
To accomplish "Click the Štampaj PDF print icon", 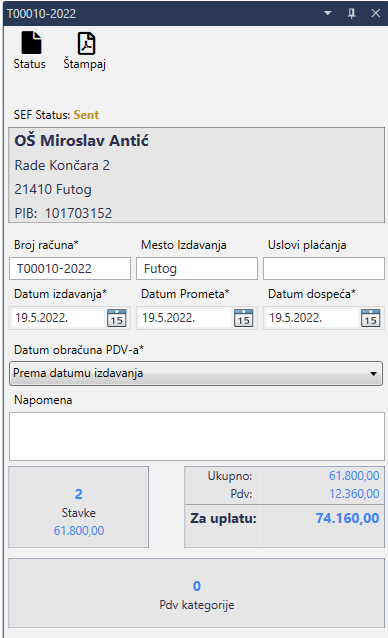I will [x=86, y=43].
